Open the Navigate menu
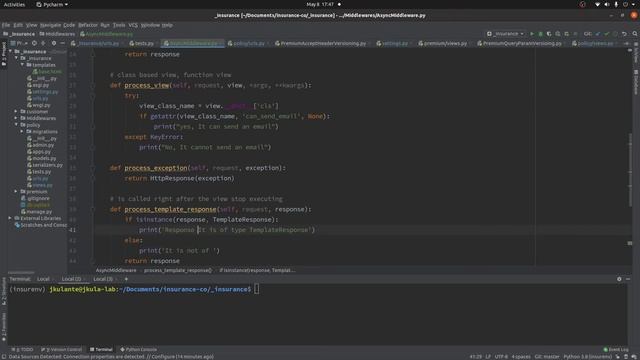The image size is (640, 360). [50, 25]
